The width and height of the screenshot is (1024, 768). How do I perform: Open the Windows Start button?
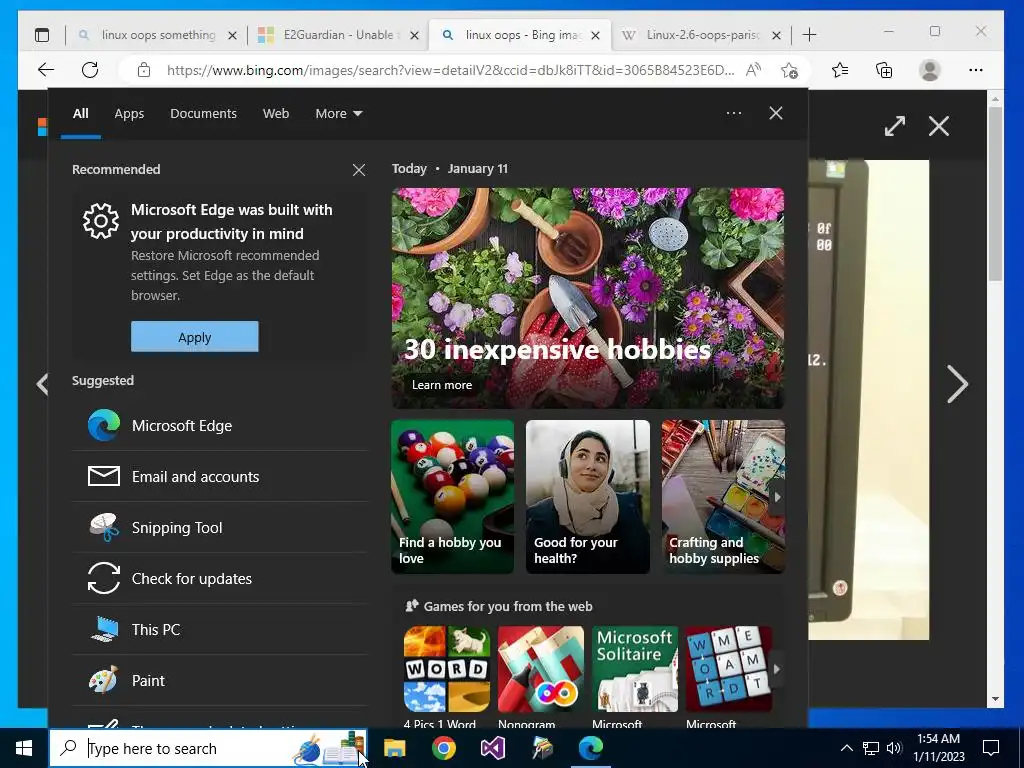tap(24, 748)
